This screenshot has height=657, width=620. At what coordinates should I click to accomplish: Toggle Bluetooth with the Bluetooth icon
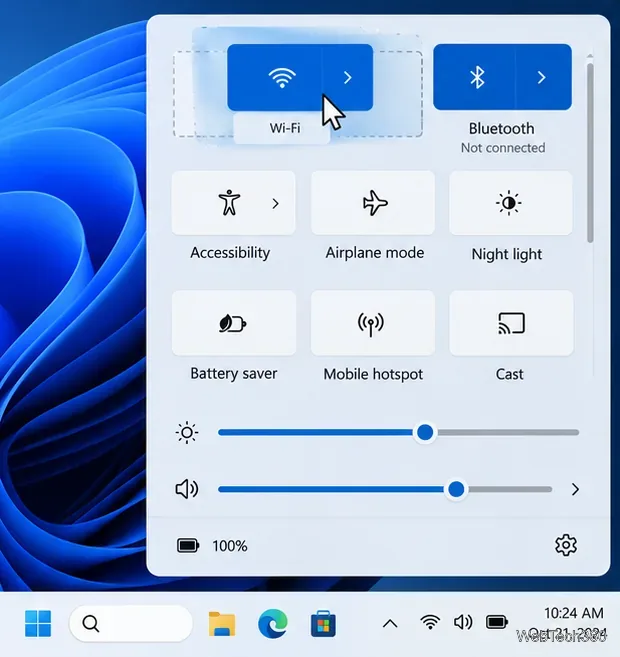coord(475,78)
